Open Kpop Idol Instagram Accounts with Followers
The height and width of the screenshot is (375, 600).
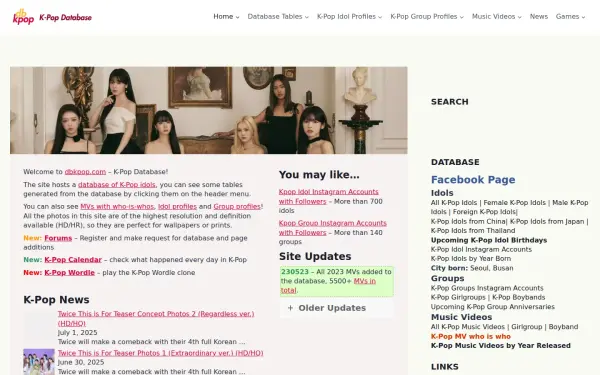[328, 196]
